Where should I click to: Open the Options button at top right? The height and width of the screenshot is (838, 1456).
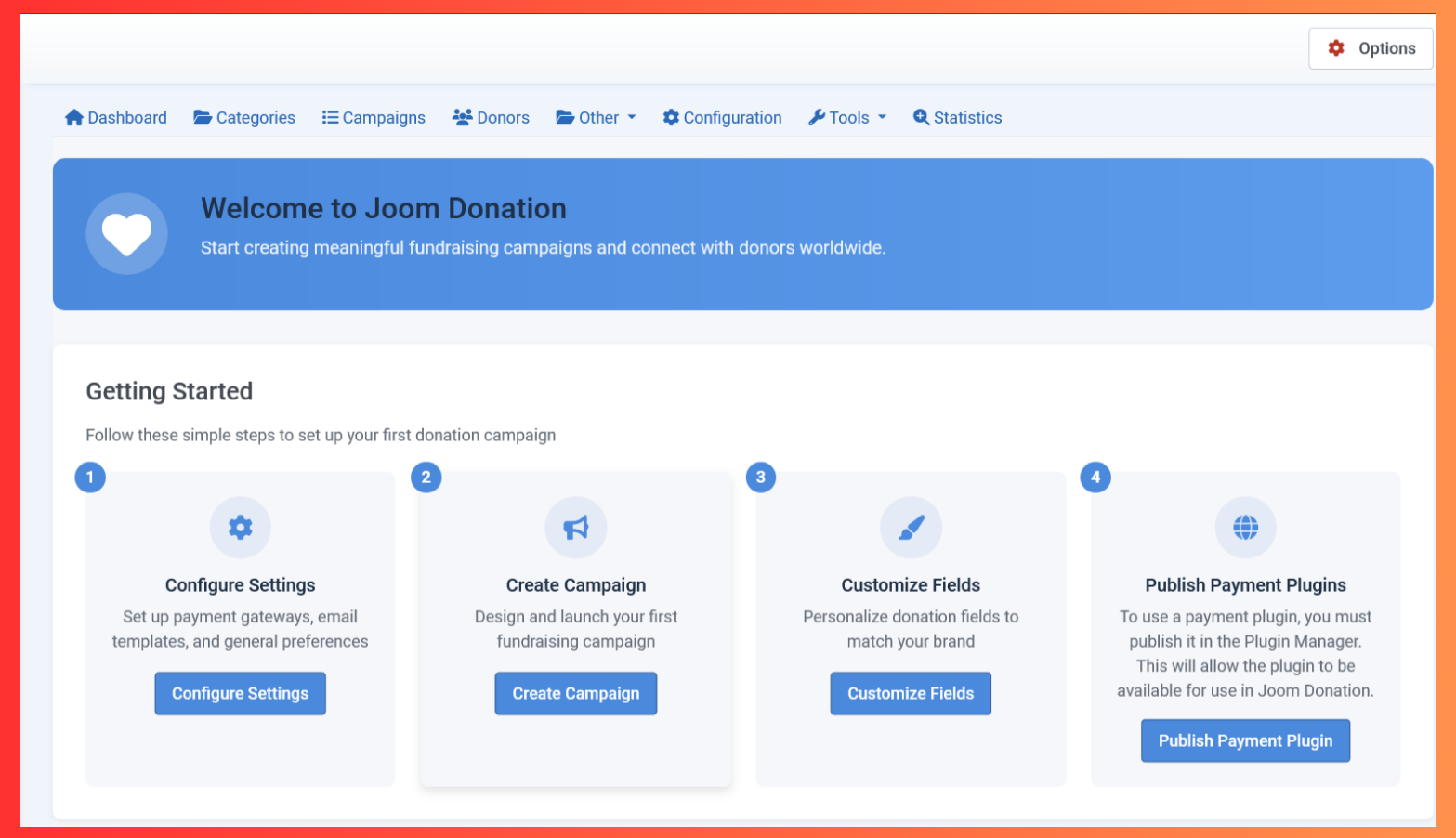(1371, 48)
